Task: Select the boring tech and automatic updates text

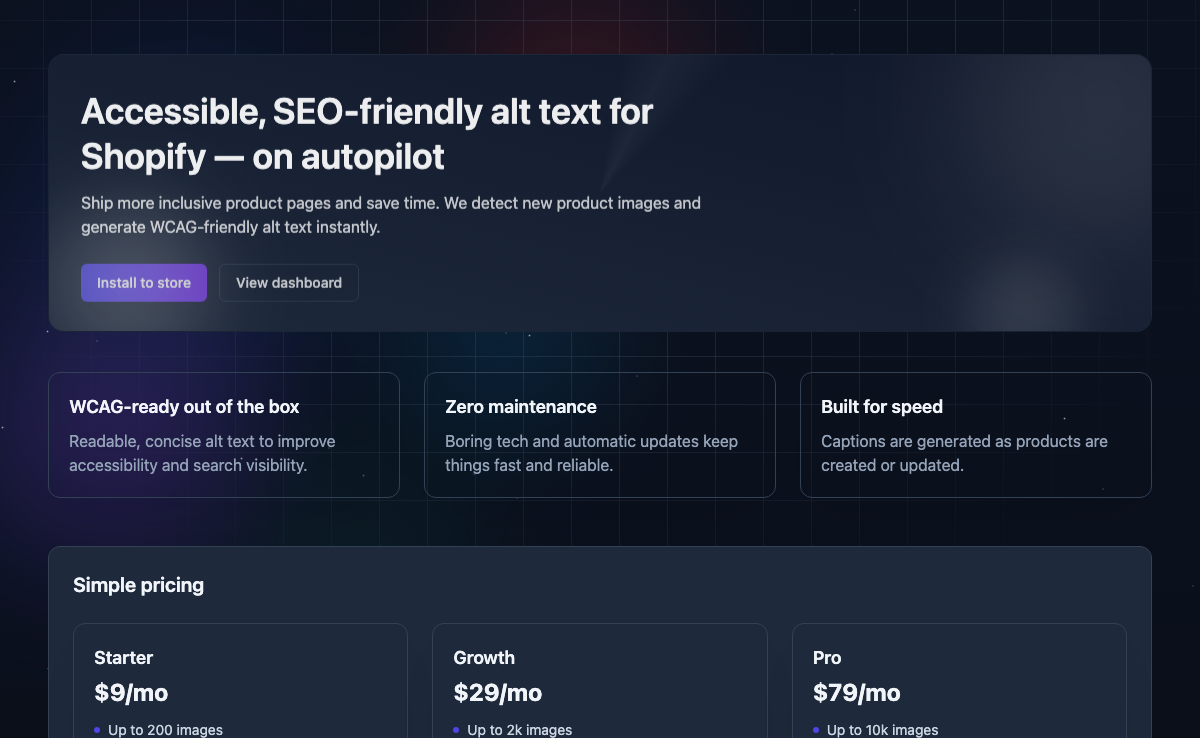Action: point(591,453)
